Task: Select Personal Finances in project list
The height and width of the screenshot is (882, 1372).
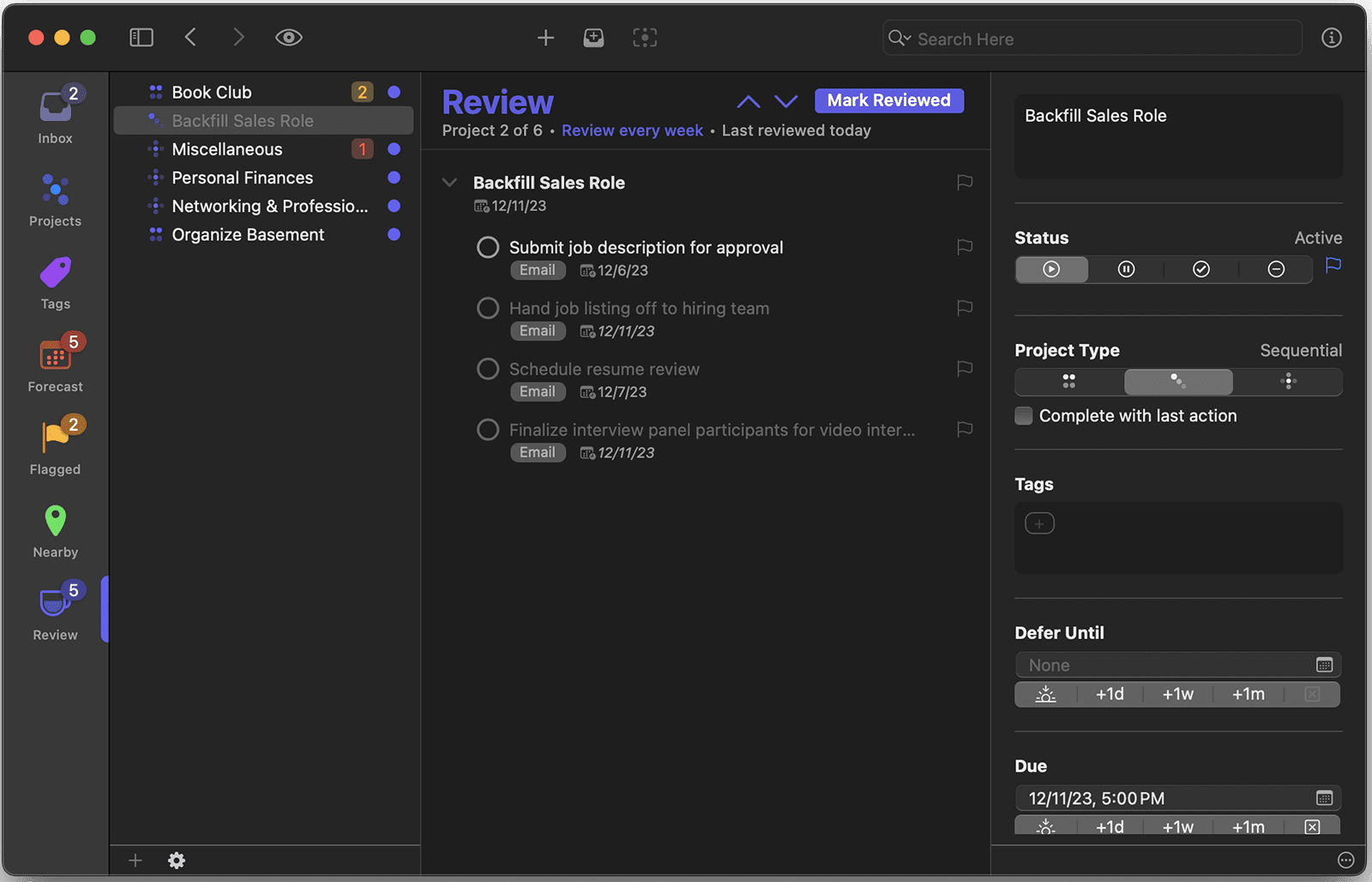Action: pyautogui.click(x=243, y=178)
